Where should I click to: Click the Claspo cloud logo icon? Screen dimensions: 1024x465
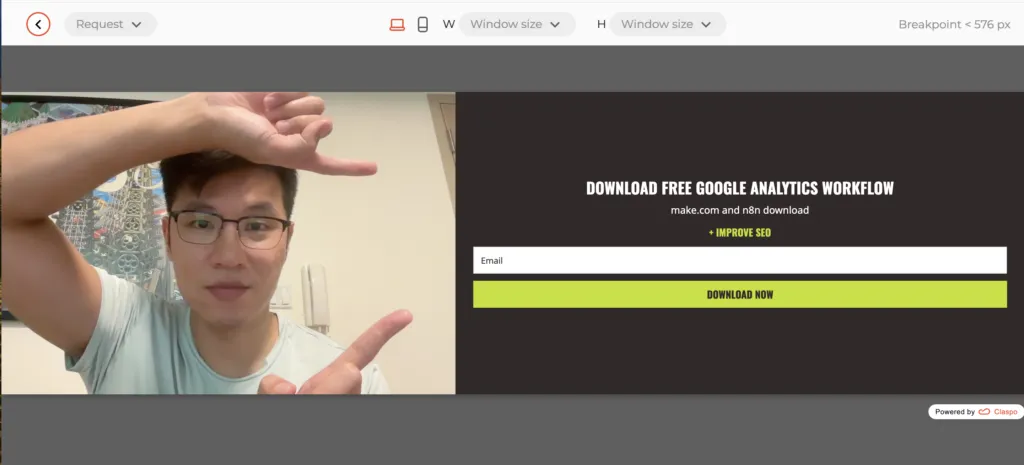(x=984, y=412)
